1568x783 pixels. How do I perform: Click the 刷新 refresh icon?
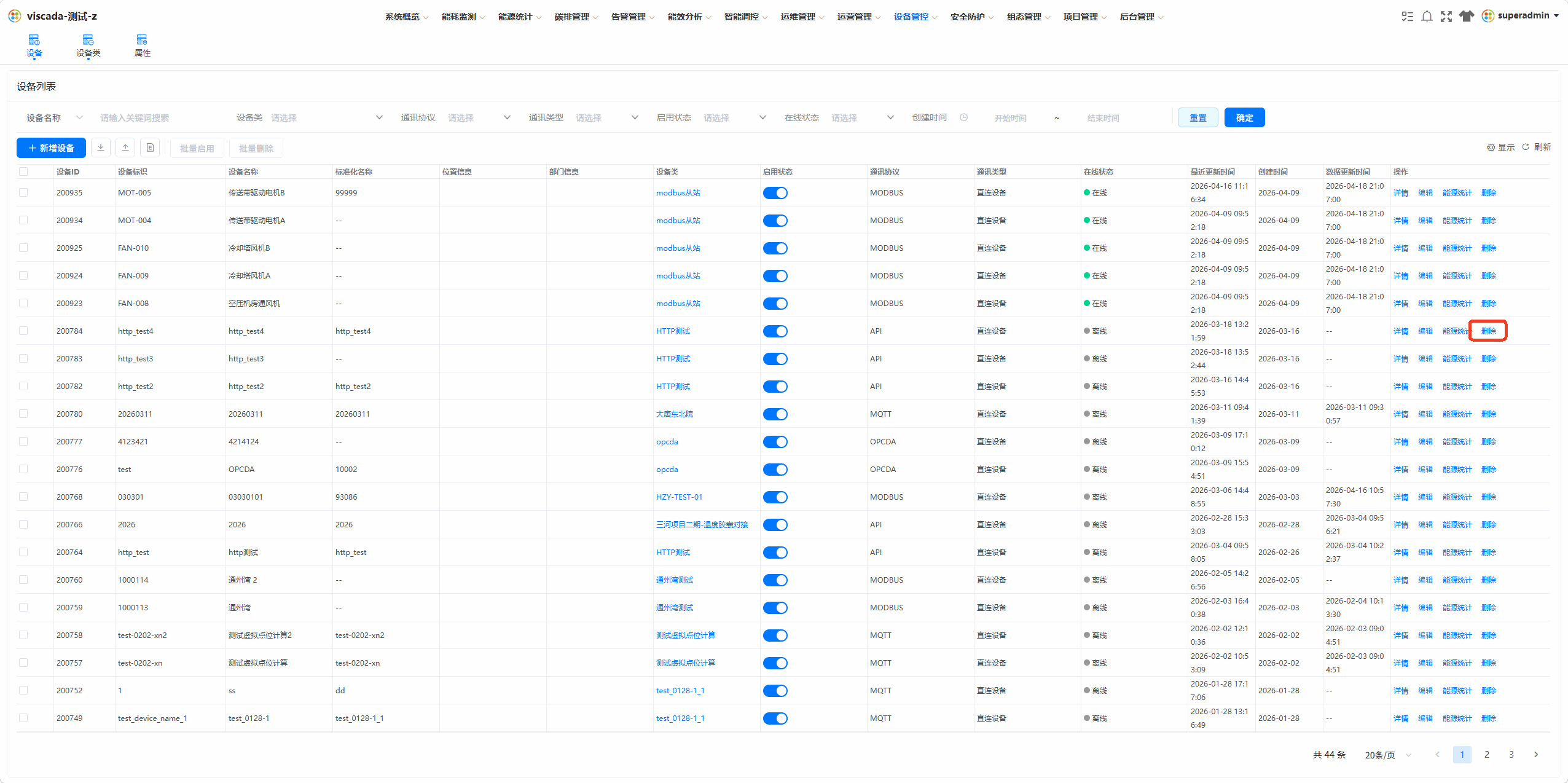(1536, 147)
